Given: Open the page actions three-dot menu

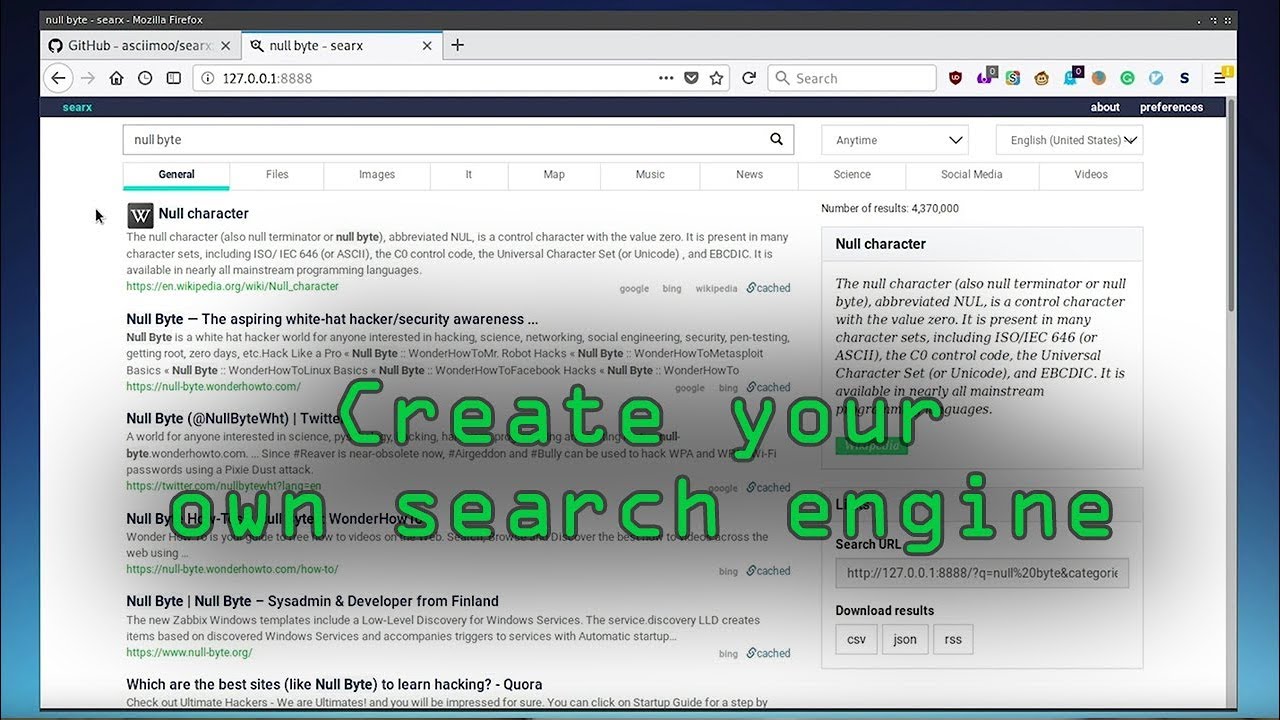Looking at the screenshot, I should [666, 78].
